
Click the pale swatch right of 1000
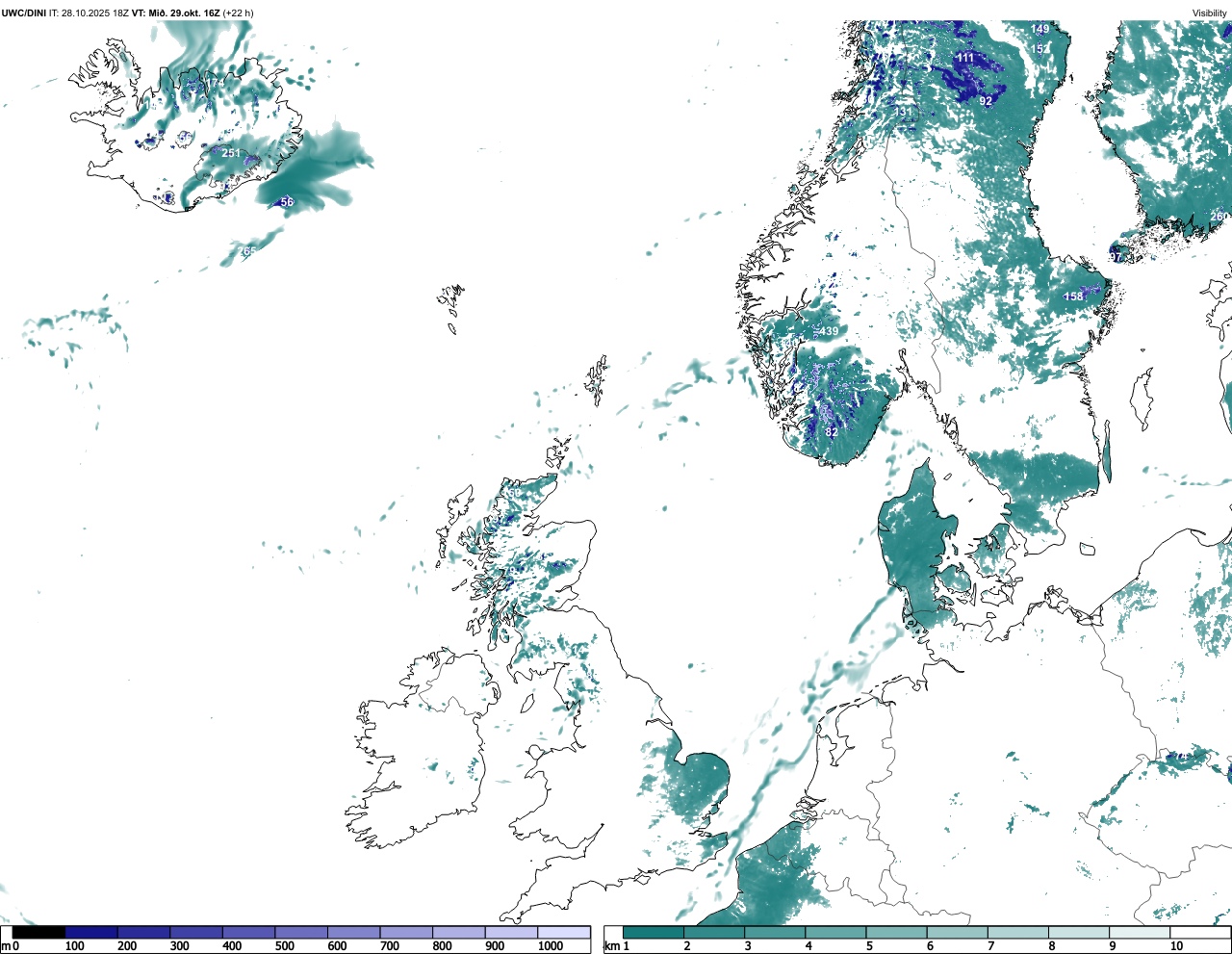pyautogui.click(x=564, y=932)
